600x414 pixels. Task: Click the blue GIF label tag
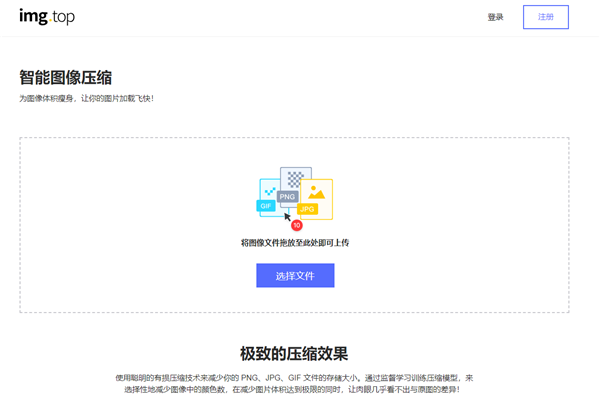pyautogui.click(x=265, y=205)
